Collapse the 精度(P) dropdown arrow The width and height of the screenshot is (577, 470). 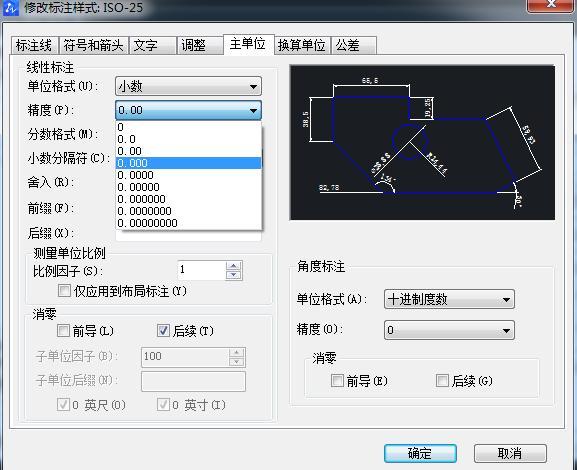pos(253,110)
